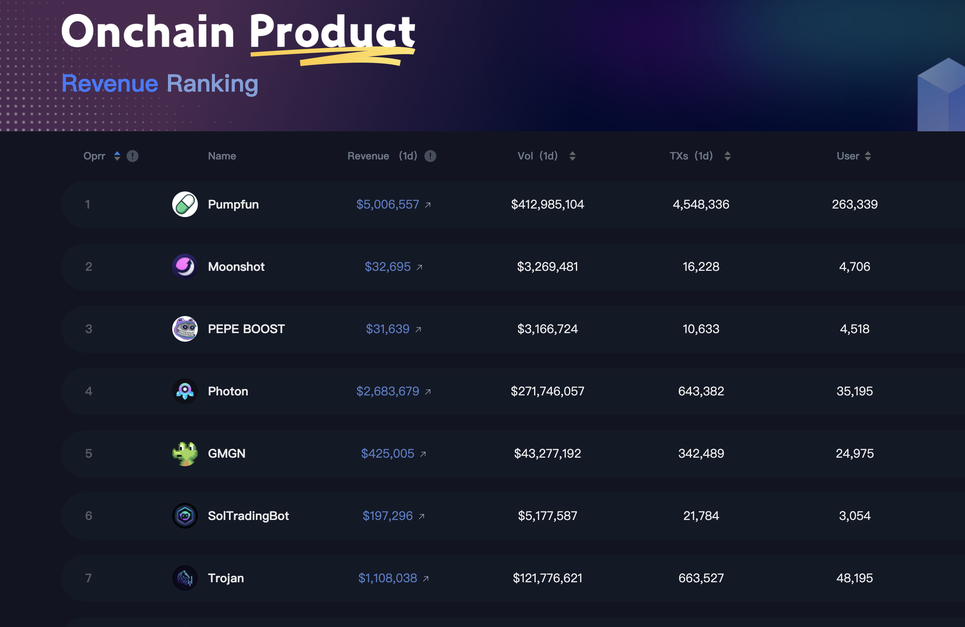Click the GMGN green frog icon
The width and height of the screenshot is (965, 627).
click(x=185, y=453)
